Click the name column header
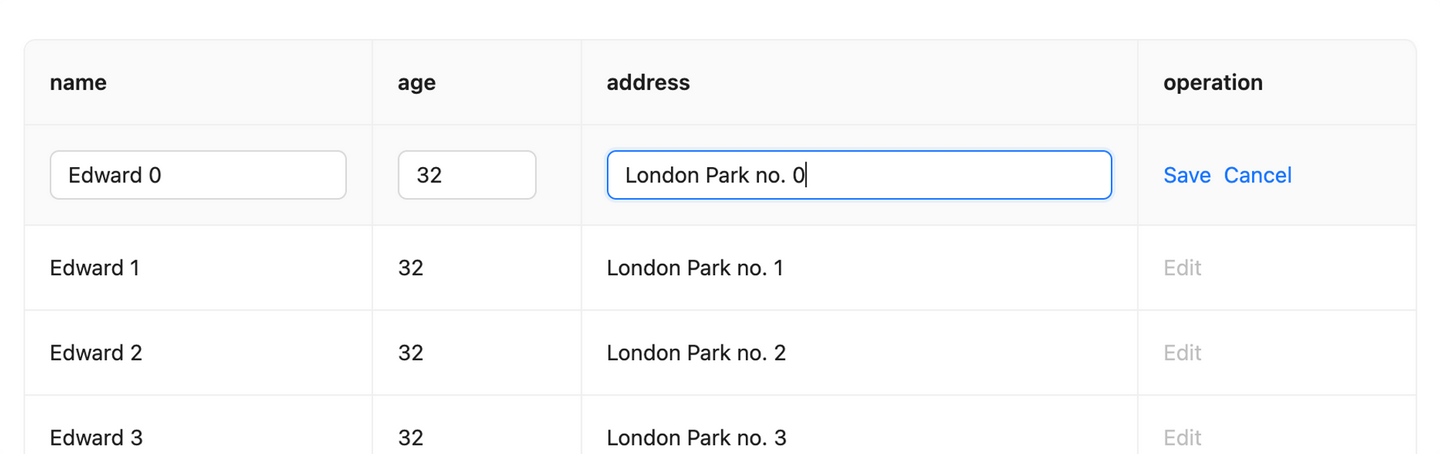 [78, 83]
